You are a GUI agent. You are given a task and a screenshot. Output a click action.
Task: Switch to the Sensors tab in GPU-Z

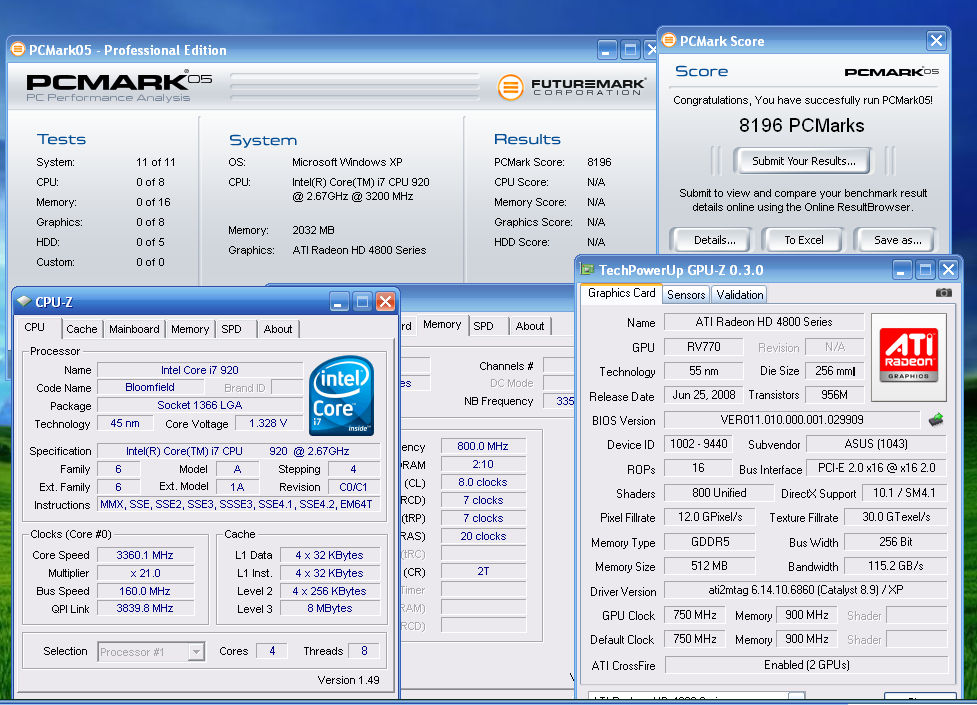click(686, 295)
